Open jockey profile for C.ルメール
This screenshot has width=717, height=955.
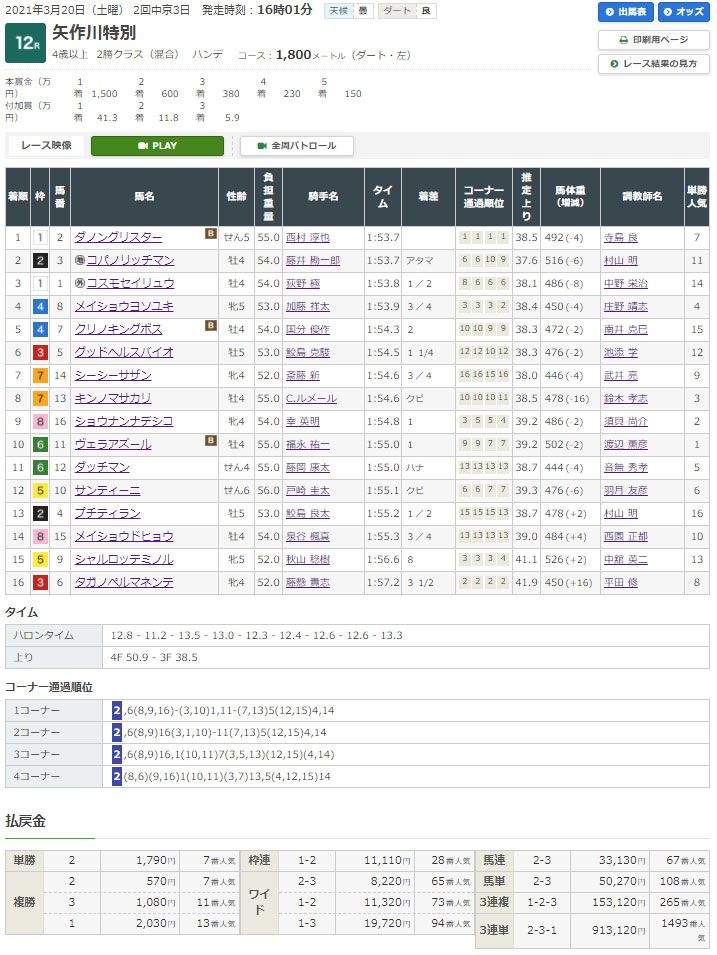[x=310, y=398]
